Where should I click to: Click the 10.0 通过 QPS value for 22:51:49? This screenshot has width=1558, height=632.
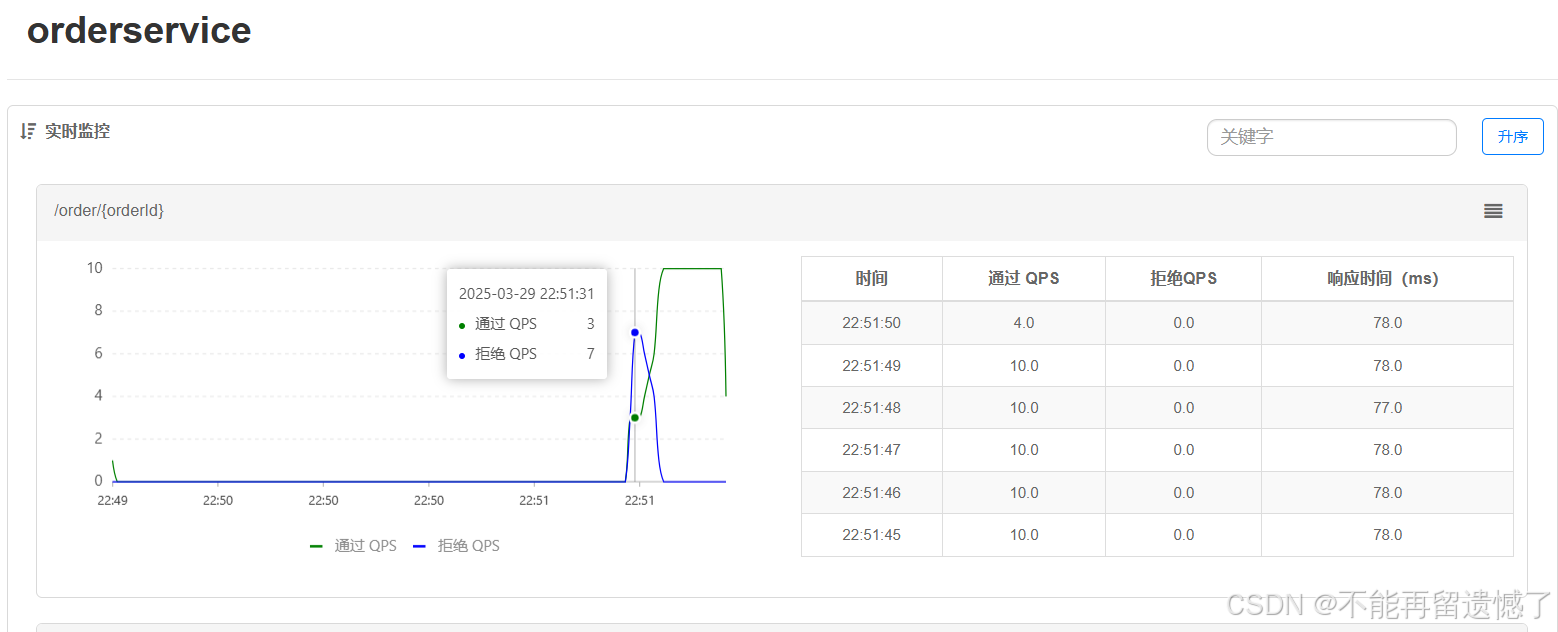(1024, 366)
